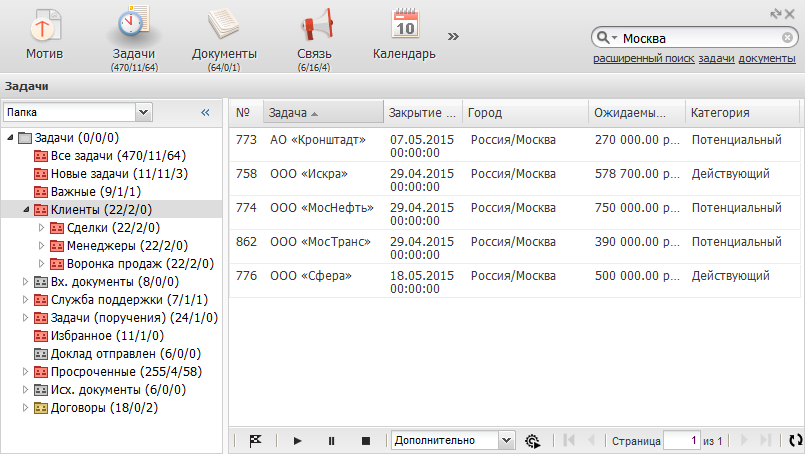Click the page number input field
The height and width of the screenshot is (454, 805).
click(682, 440)
